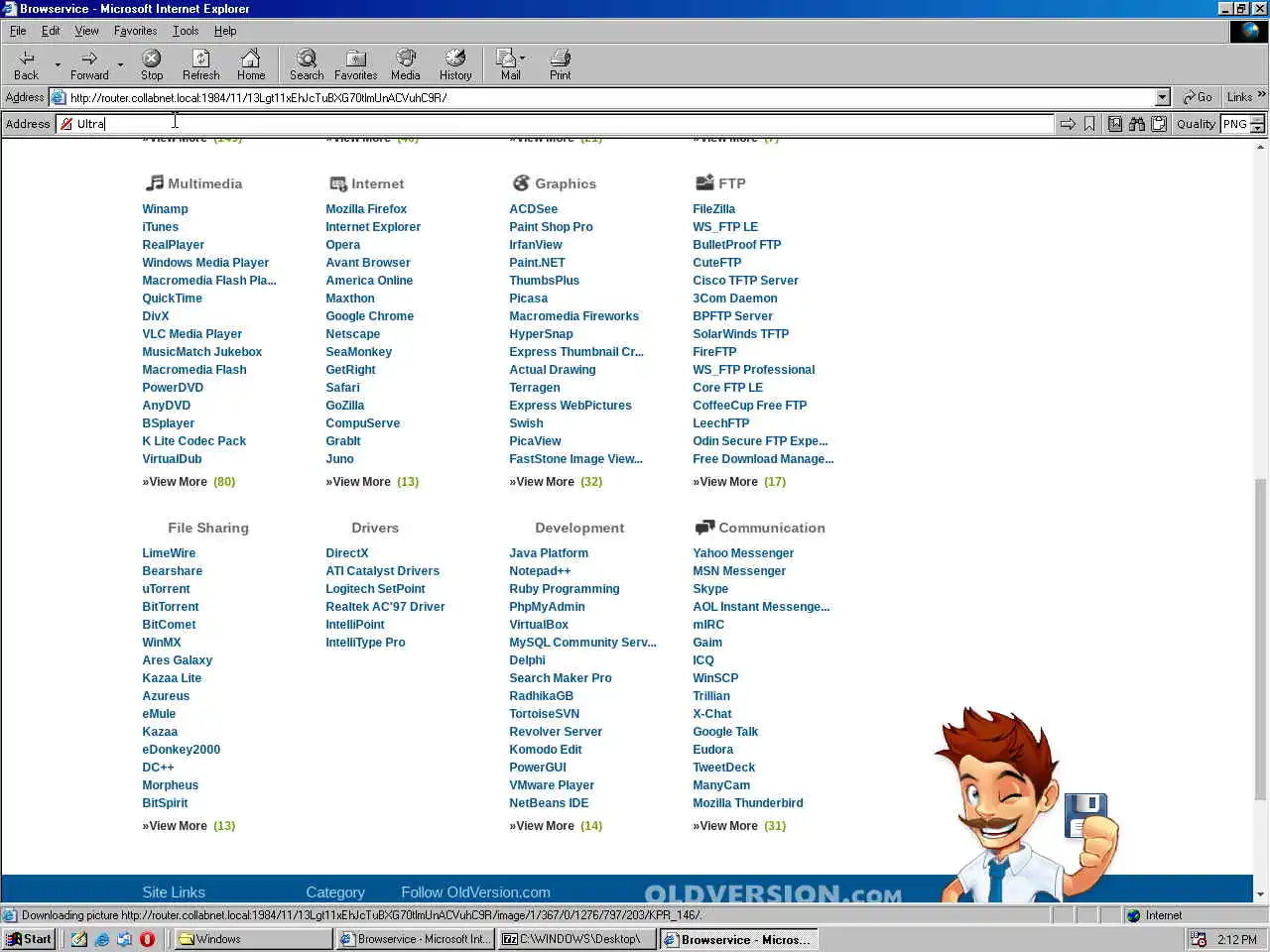Click the Back navigation button
1270x952 pixels.
[x=27, y=64]
